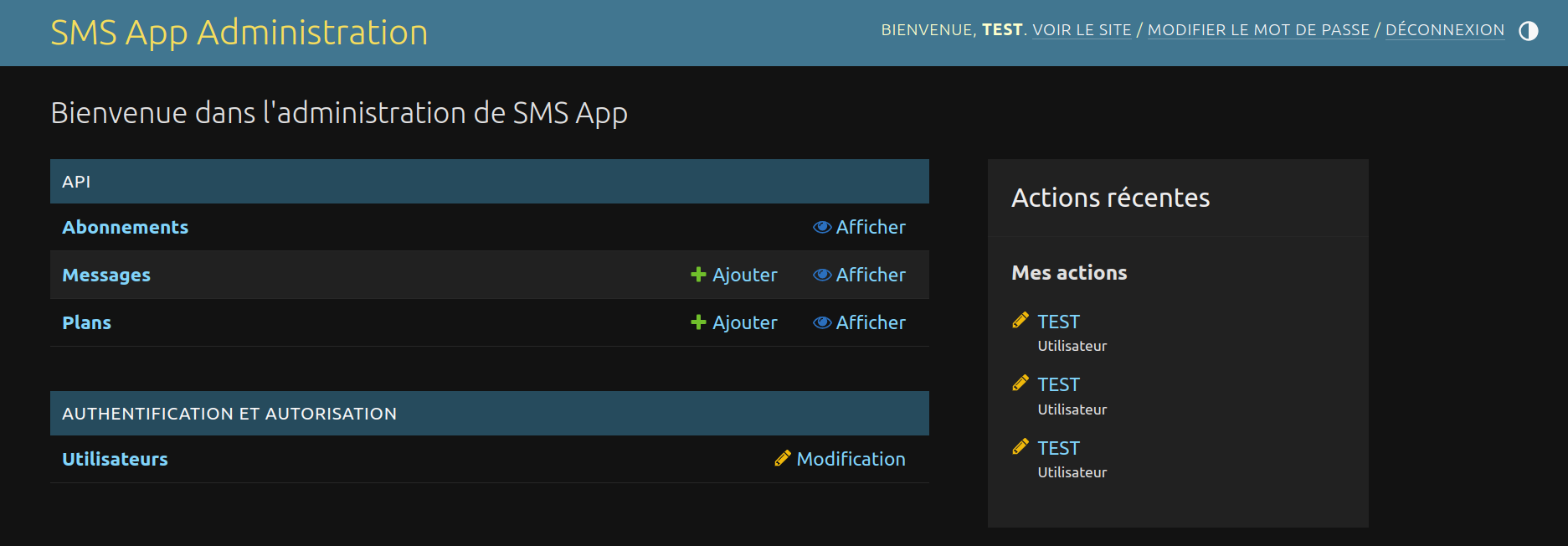Click Modifier le mot de passe
Image resolution: width=1568 pixels, height=546 pixels.
[x=1258, y=30]
